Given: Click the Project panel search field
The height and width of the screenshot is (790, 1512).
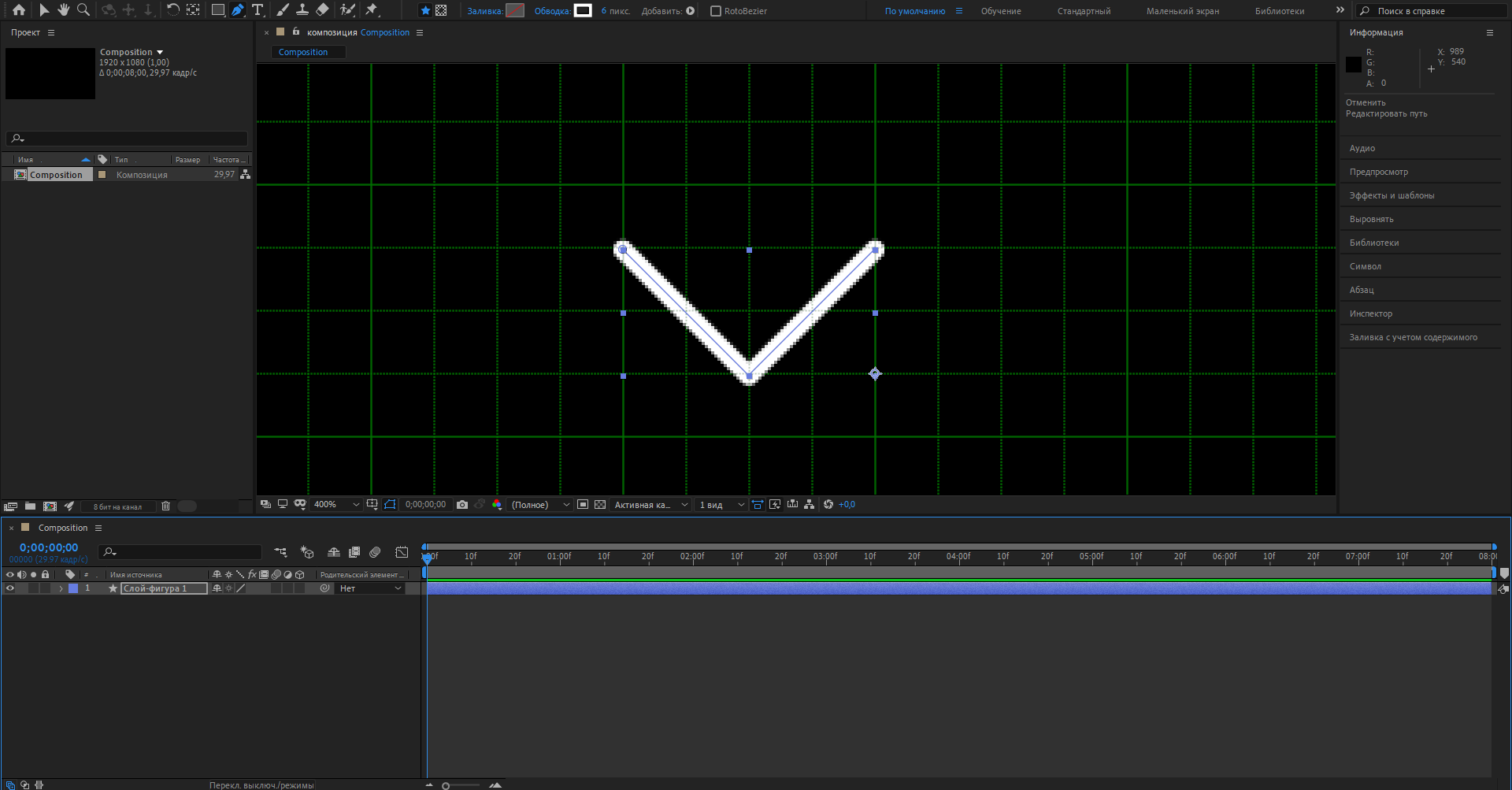Looking at the screenshot, I should pyautogui.click(x=127, y=139).
